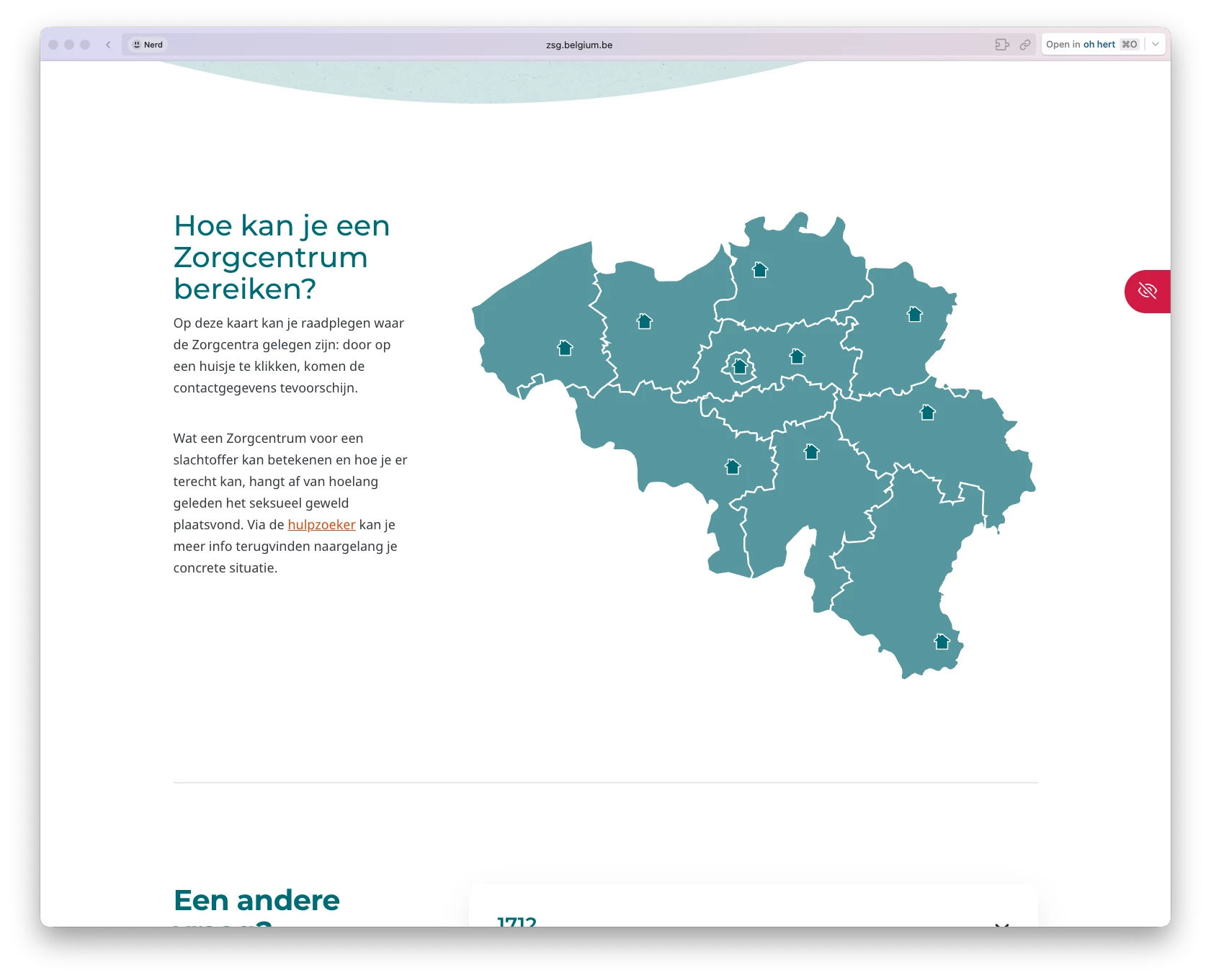
Task: Click the Luxembourg province house icon
Action: point(942,642)
